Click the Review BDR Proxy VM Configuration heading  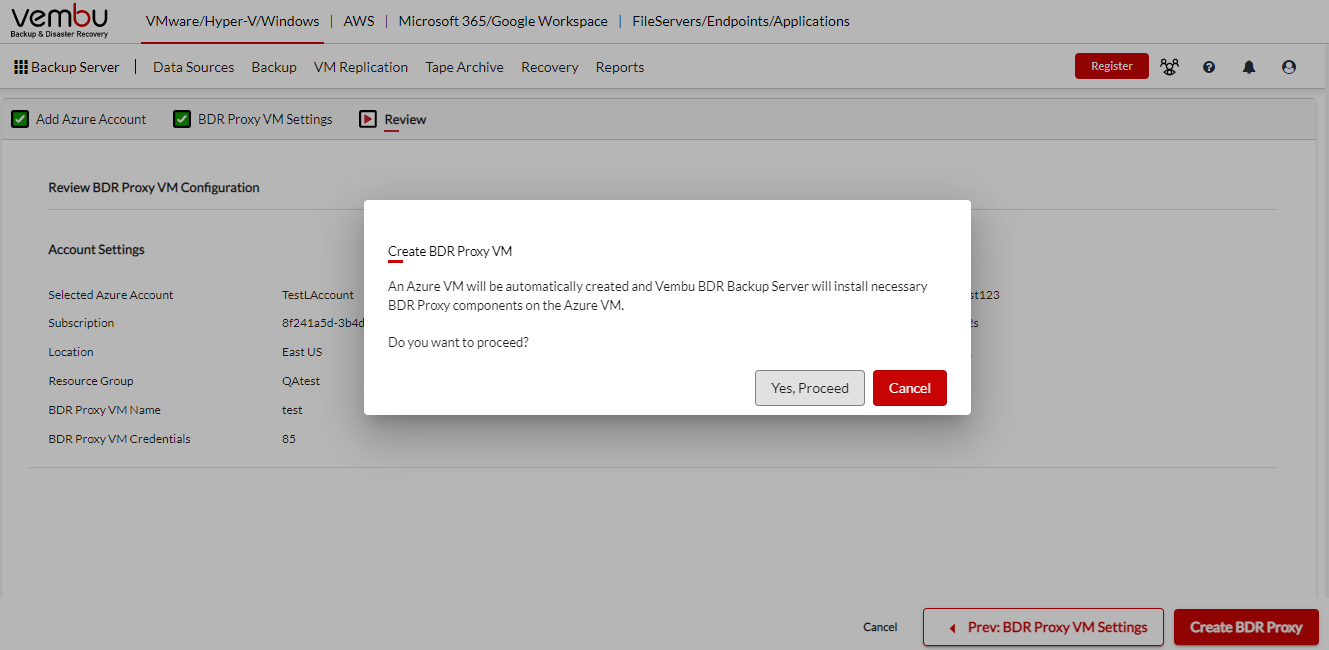coord(154,187)
